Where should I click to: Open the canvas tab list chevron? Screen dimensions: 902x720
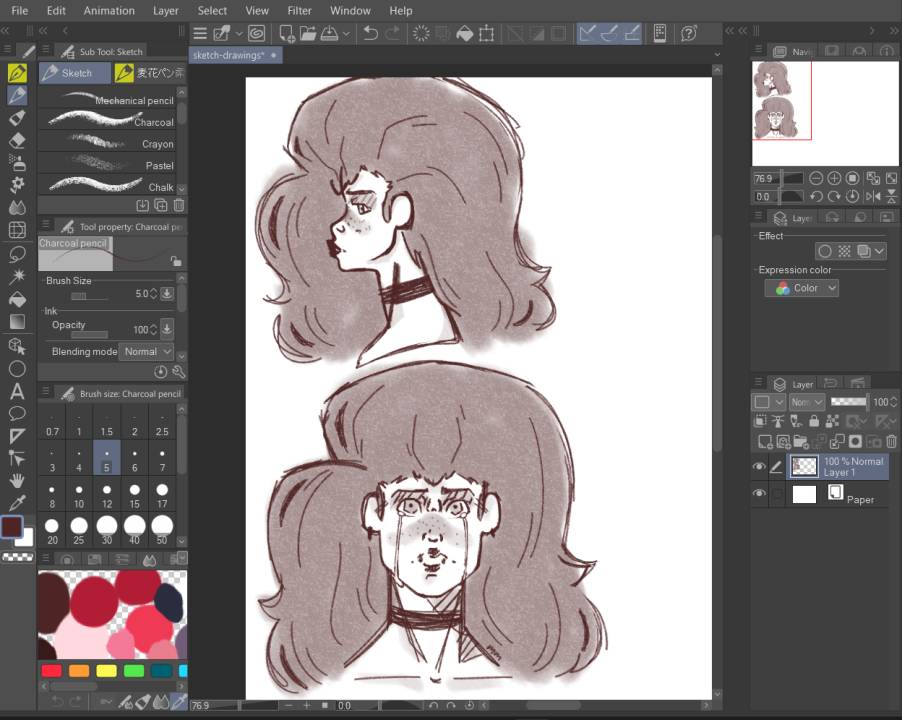tap(717, 55)
